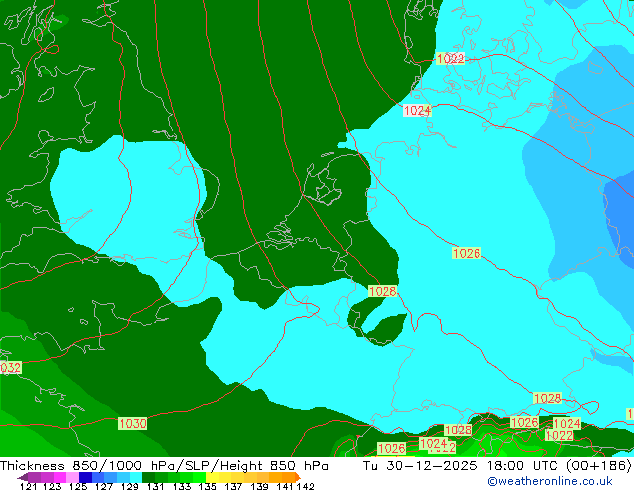Click the orange arrow tip ending the legend
The height and width of the screenshot is (490, 634).
pos(298,477)
